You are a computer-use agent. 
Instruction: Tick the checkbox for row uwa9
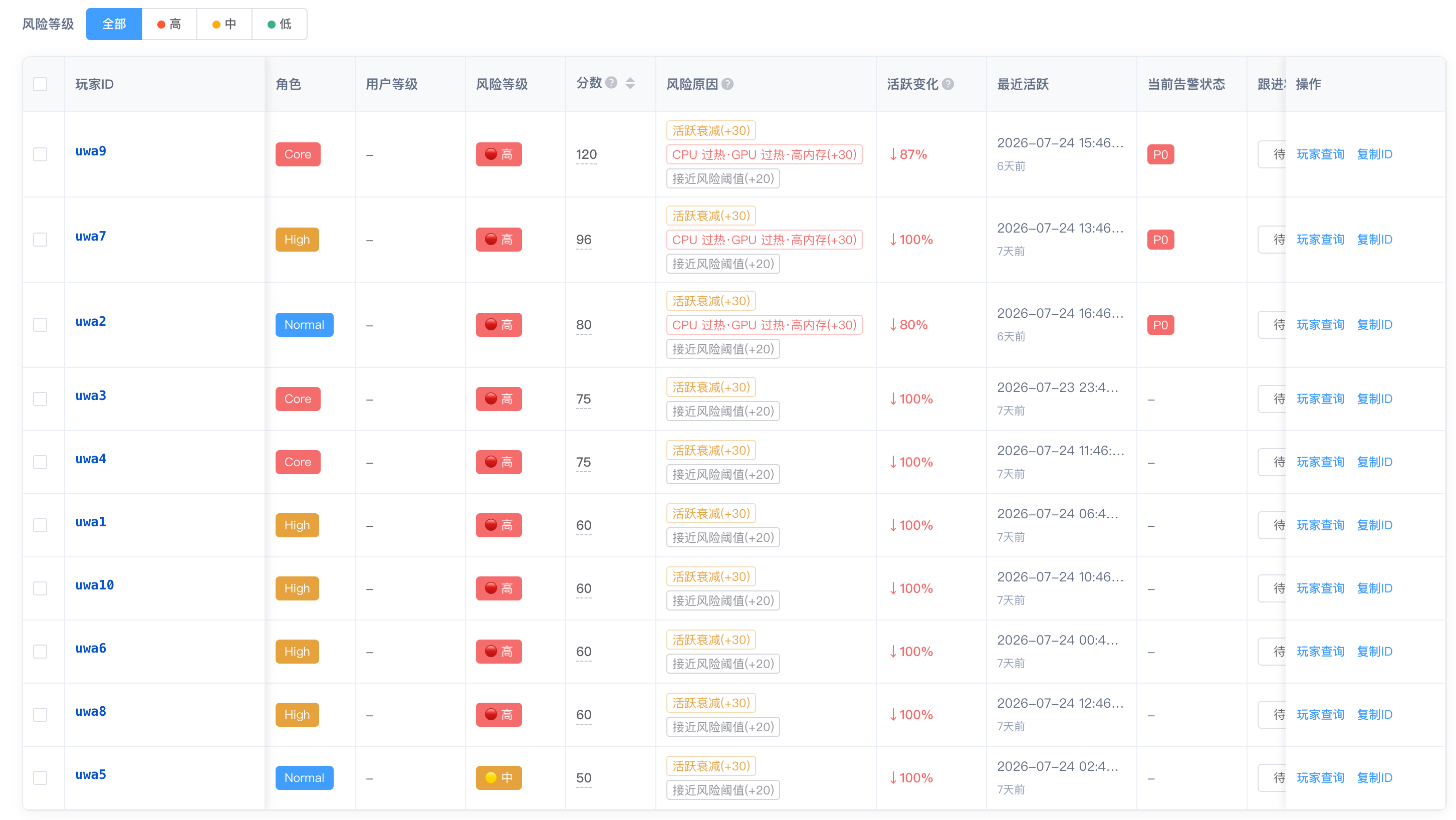40,154
